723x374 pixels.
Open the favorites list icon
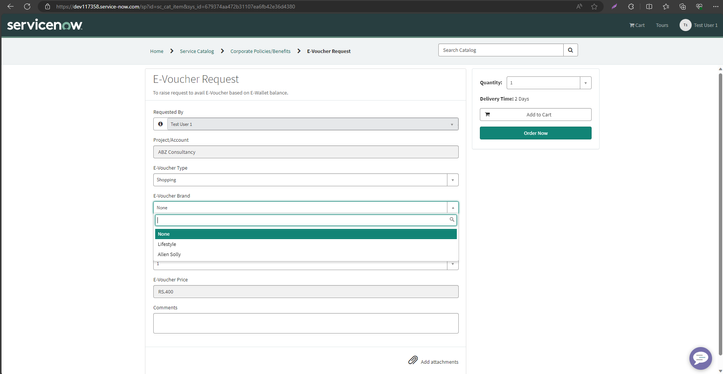pyautogui.click(x=666, y=6)
